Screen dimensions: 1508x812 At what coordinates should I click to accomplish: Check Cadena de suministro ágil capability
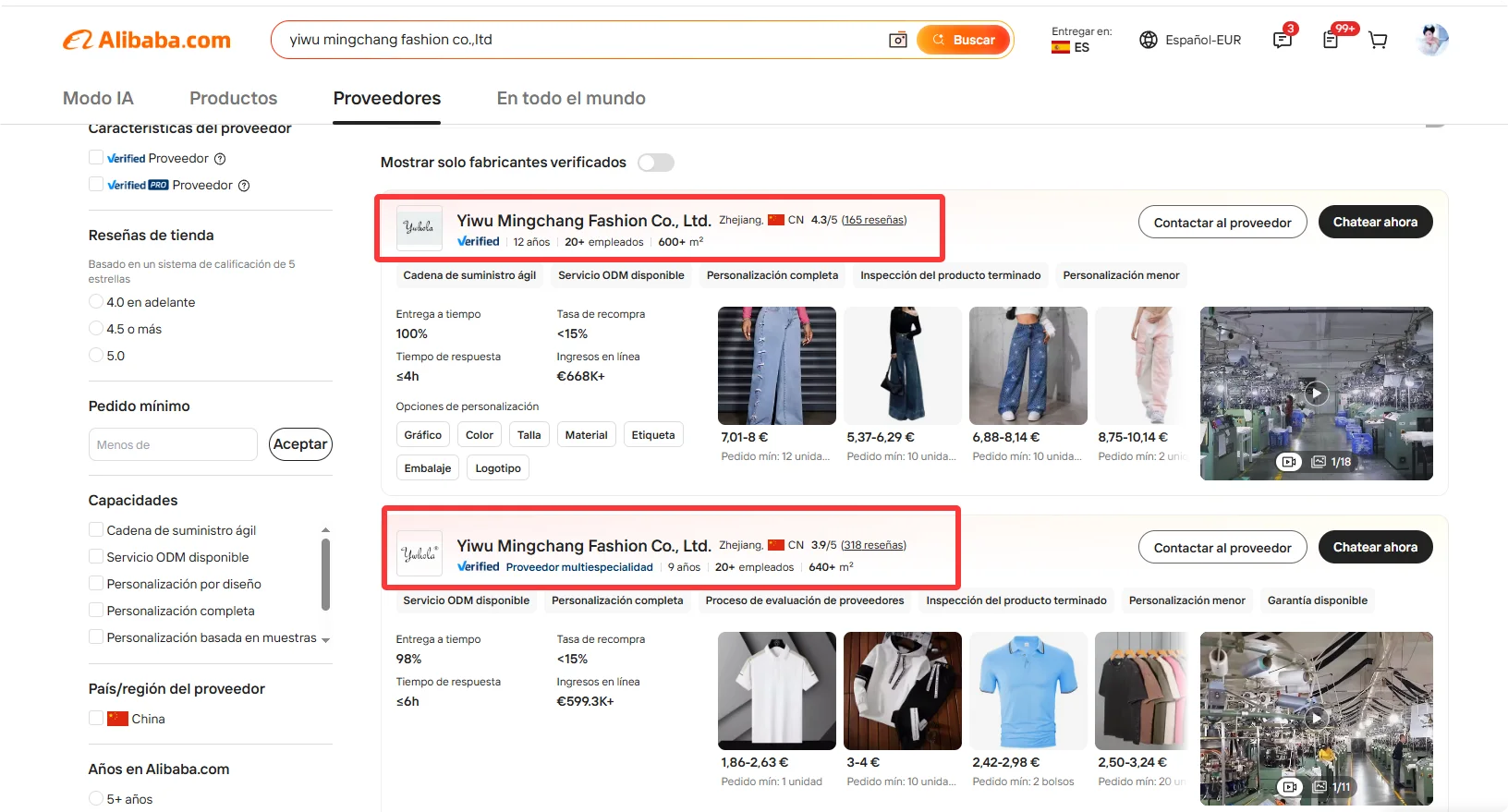click(96, 530)
